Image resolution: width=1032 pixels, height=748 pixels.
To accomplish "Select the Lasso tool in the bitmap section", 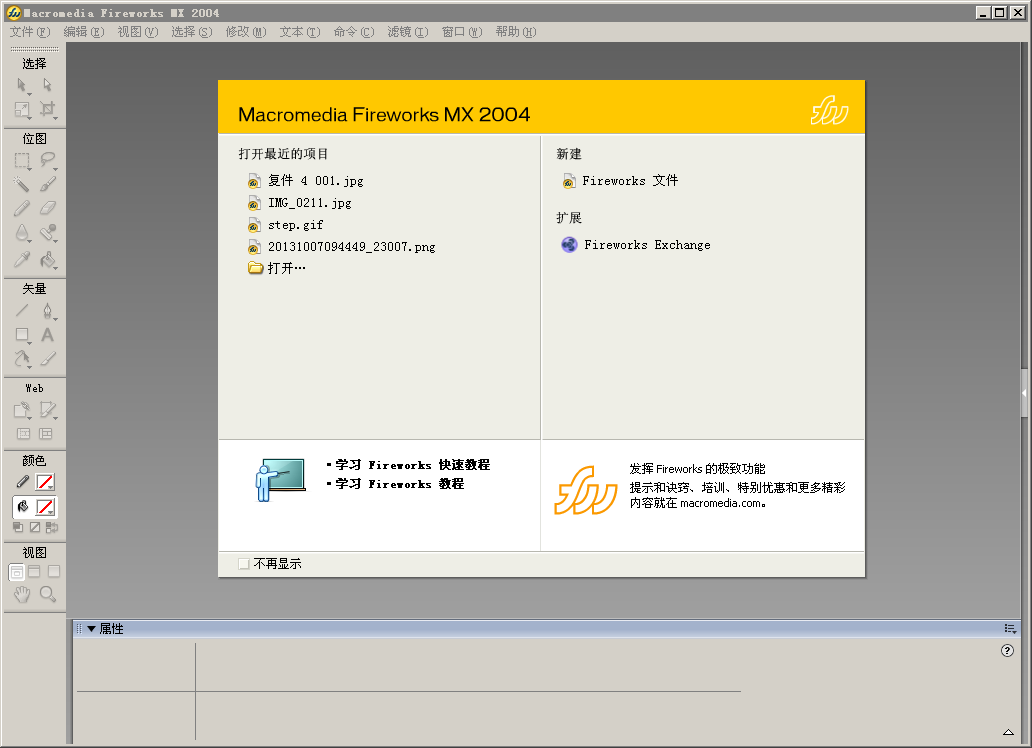I will (46, 159).
